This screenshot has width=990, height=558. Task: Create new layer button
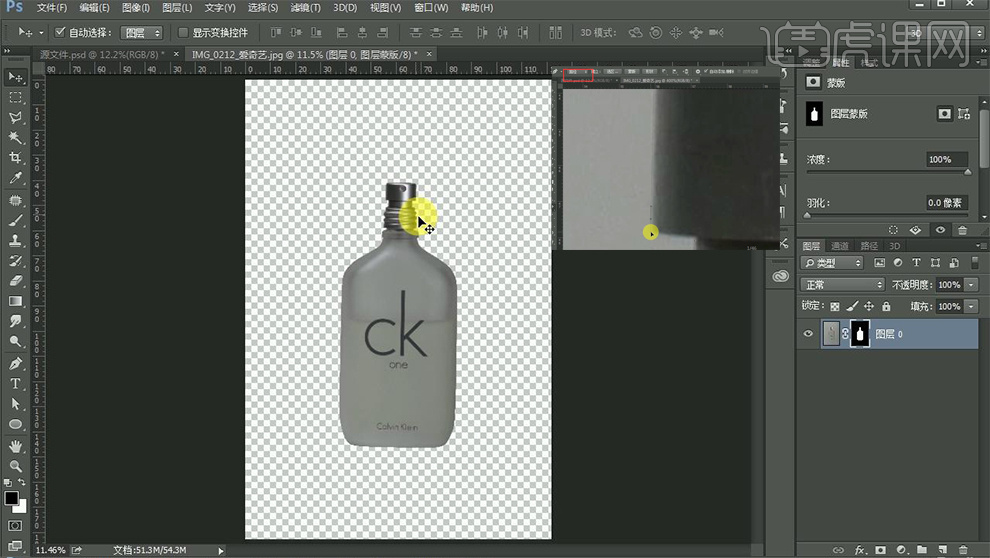tap(942, 550)
